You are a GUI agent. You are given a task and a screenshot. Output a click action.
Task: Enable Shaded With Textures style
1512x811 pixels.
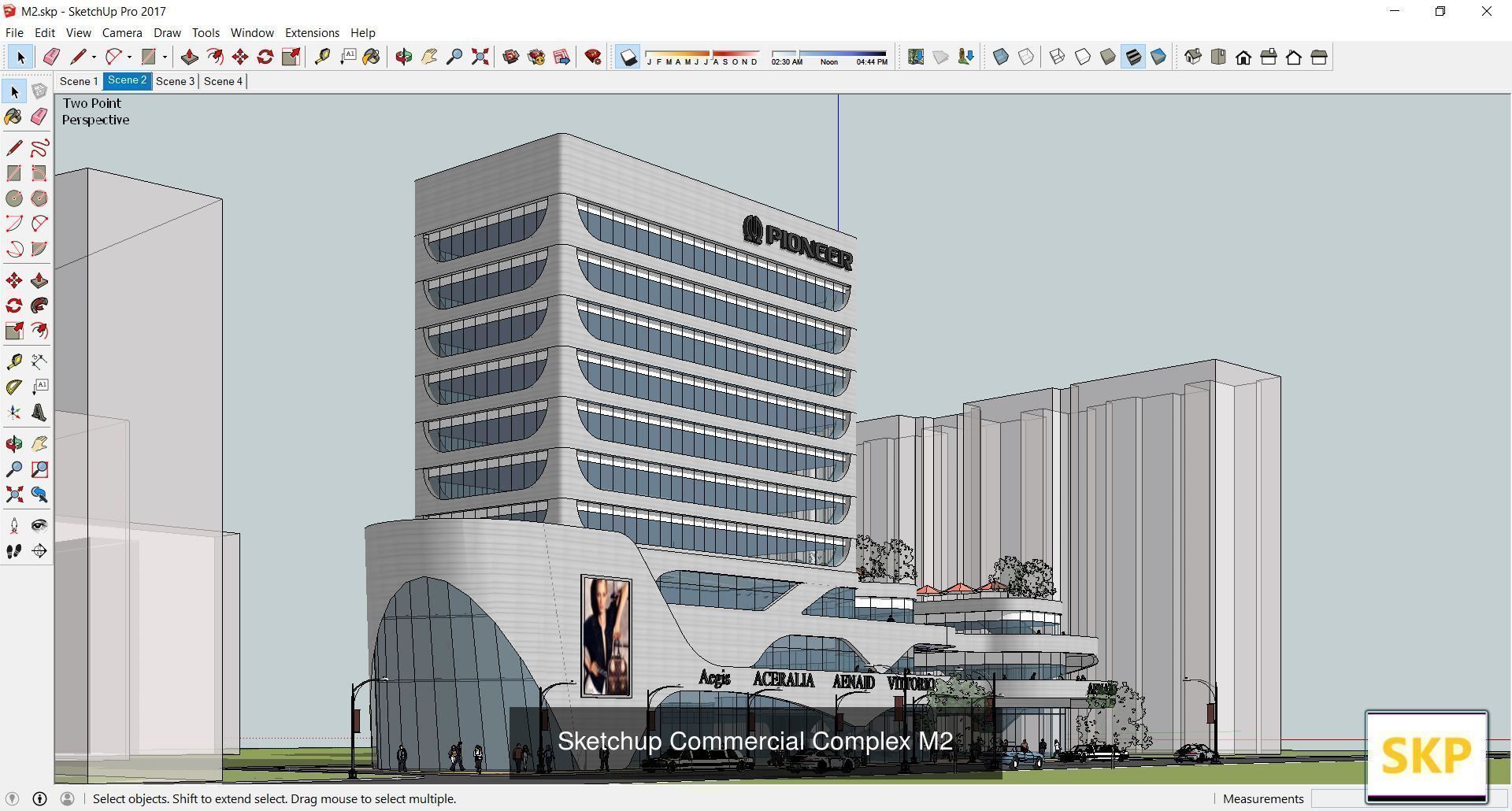(1133, 57)
